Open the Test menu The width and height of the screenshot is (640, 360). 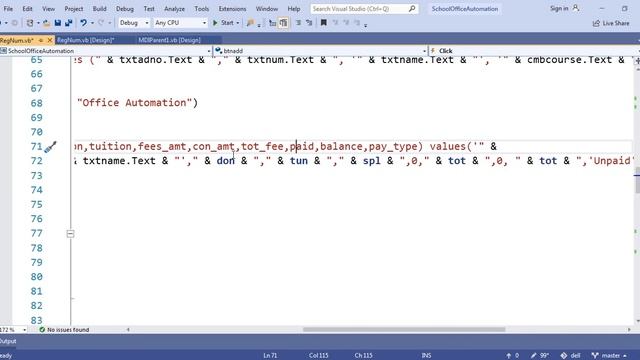(x=149, y=9)
